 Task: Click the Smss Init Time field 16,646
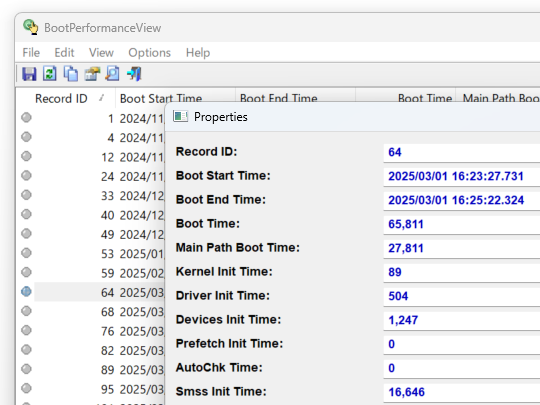pyautogui.click(x=461, y=392)
